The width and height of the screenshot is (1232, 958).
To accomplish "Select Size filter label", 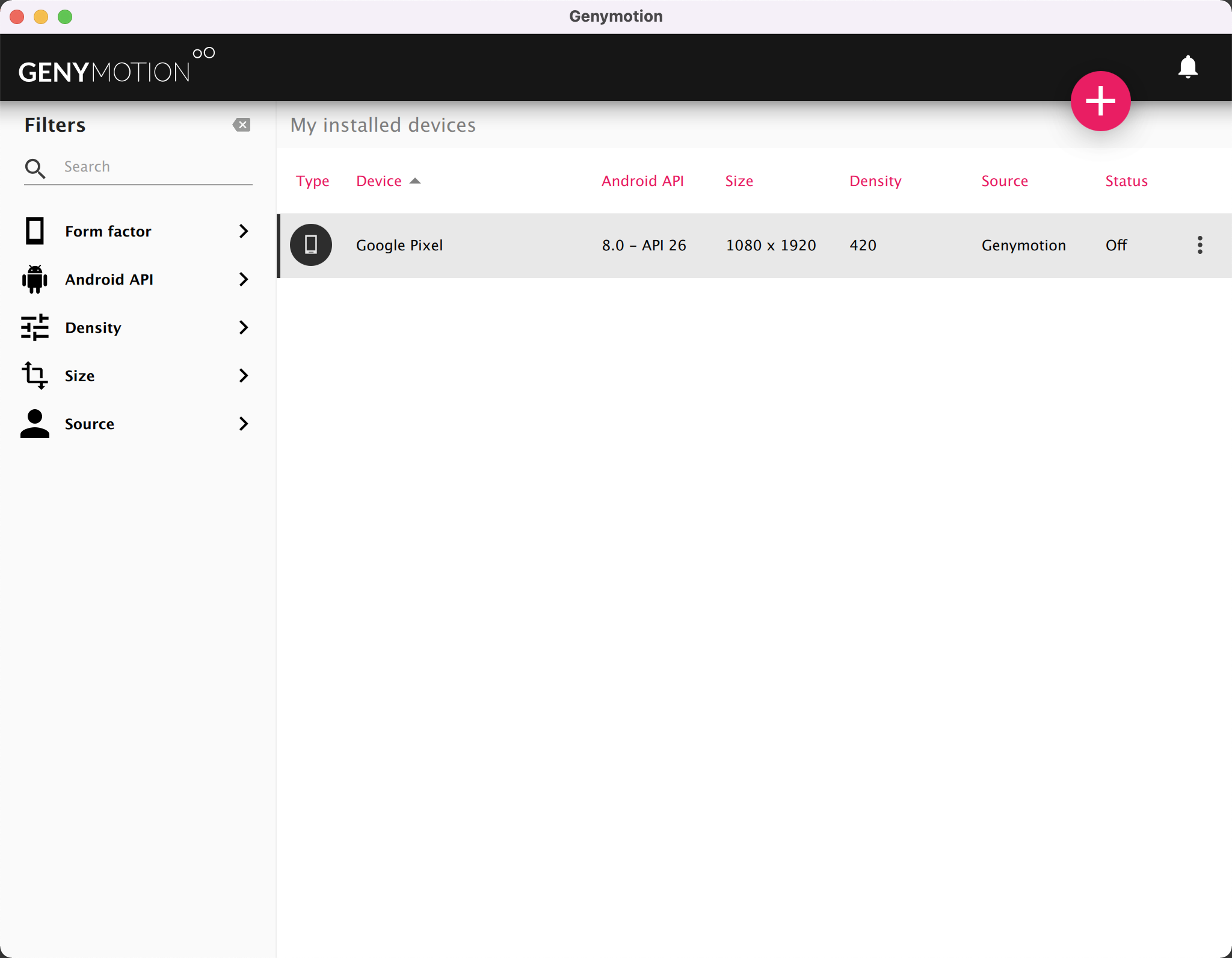I will tap(79, 375).
